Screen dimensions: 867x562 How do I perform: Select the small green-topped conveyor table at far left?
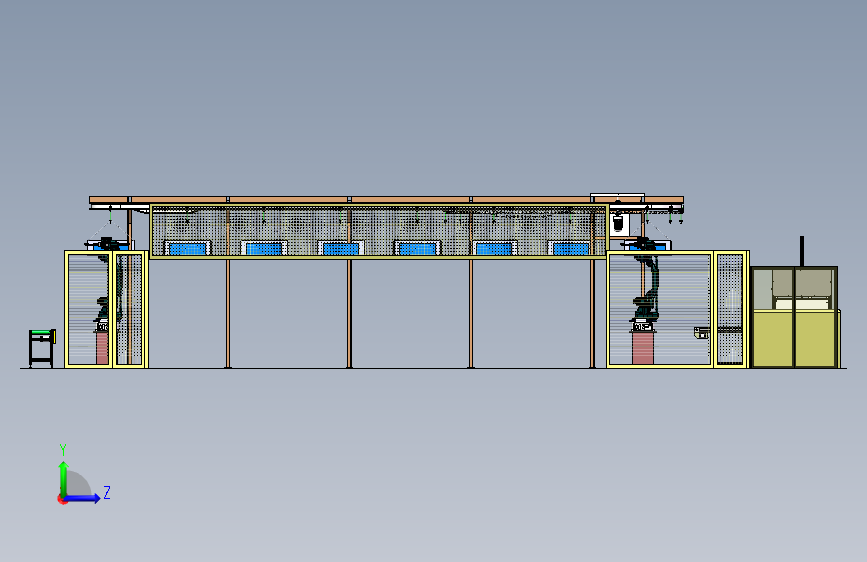(x=42, y=348)
